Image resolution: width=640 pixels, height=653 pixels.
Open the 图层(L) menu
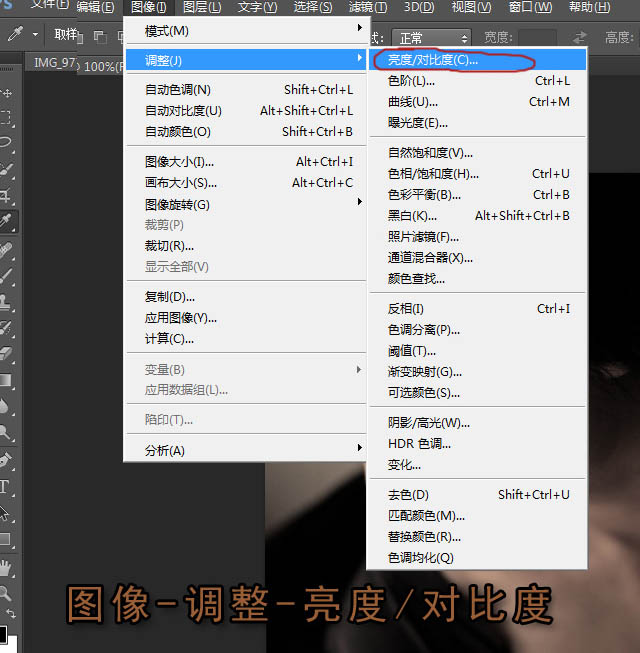tap(202, 7)
